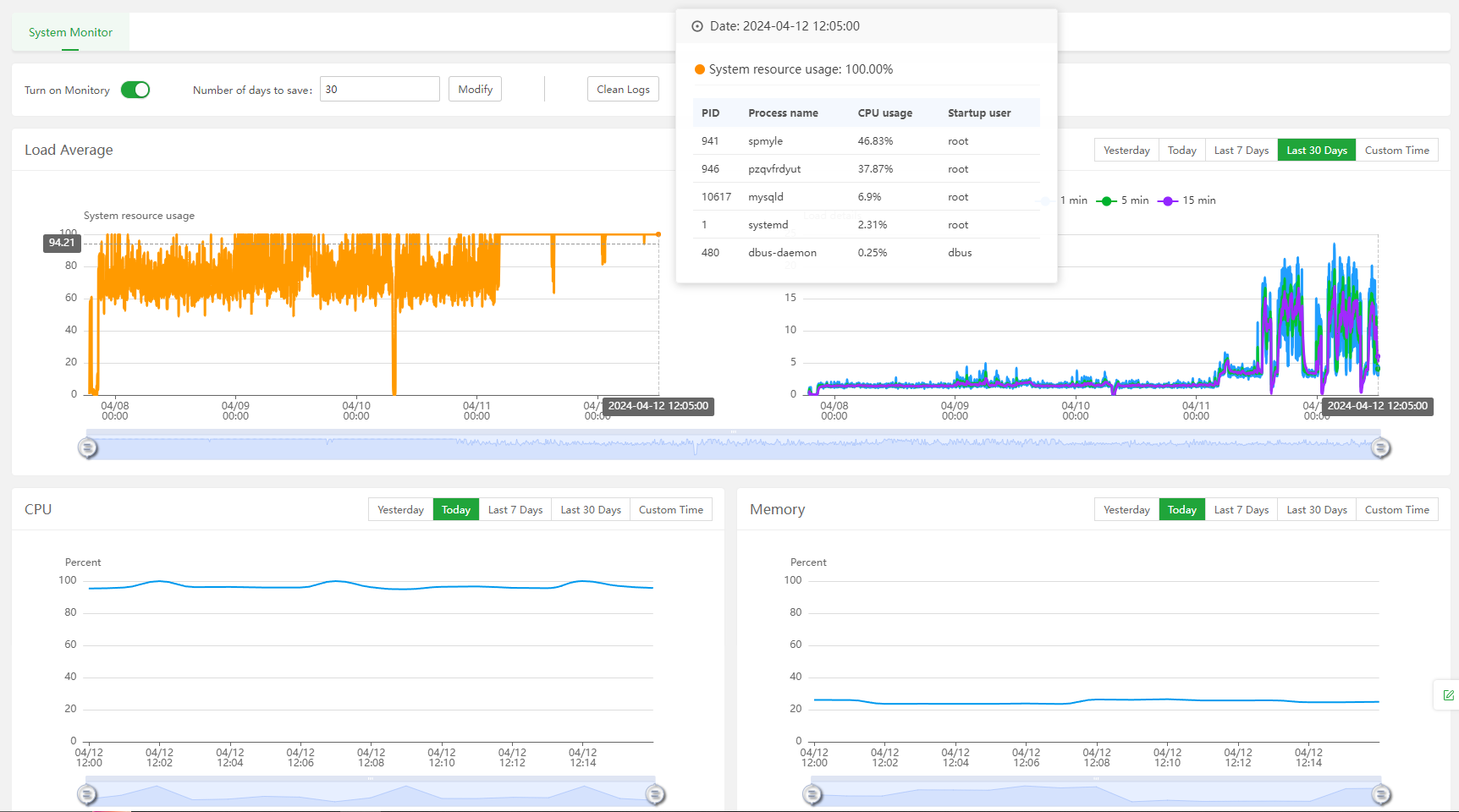Disable the Turn on Monitory switch

tap(135, 90)
